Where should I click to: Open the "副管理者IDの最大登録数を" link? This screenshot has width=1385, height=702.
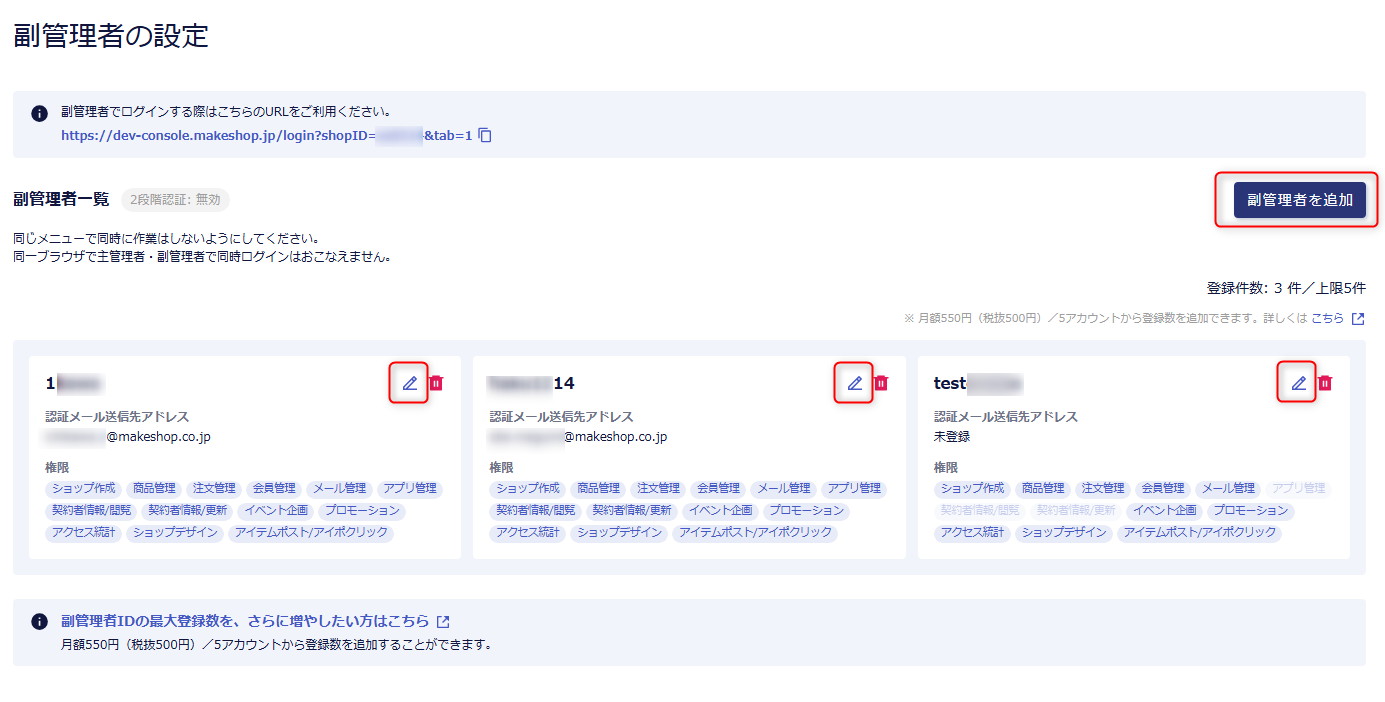(x=245, y=621)
